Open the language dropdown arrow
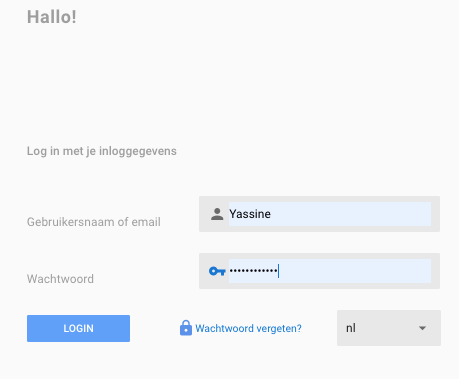459x379 pixels. point(422,328)
